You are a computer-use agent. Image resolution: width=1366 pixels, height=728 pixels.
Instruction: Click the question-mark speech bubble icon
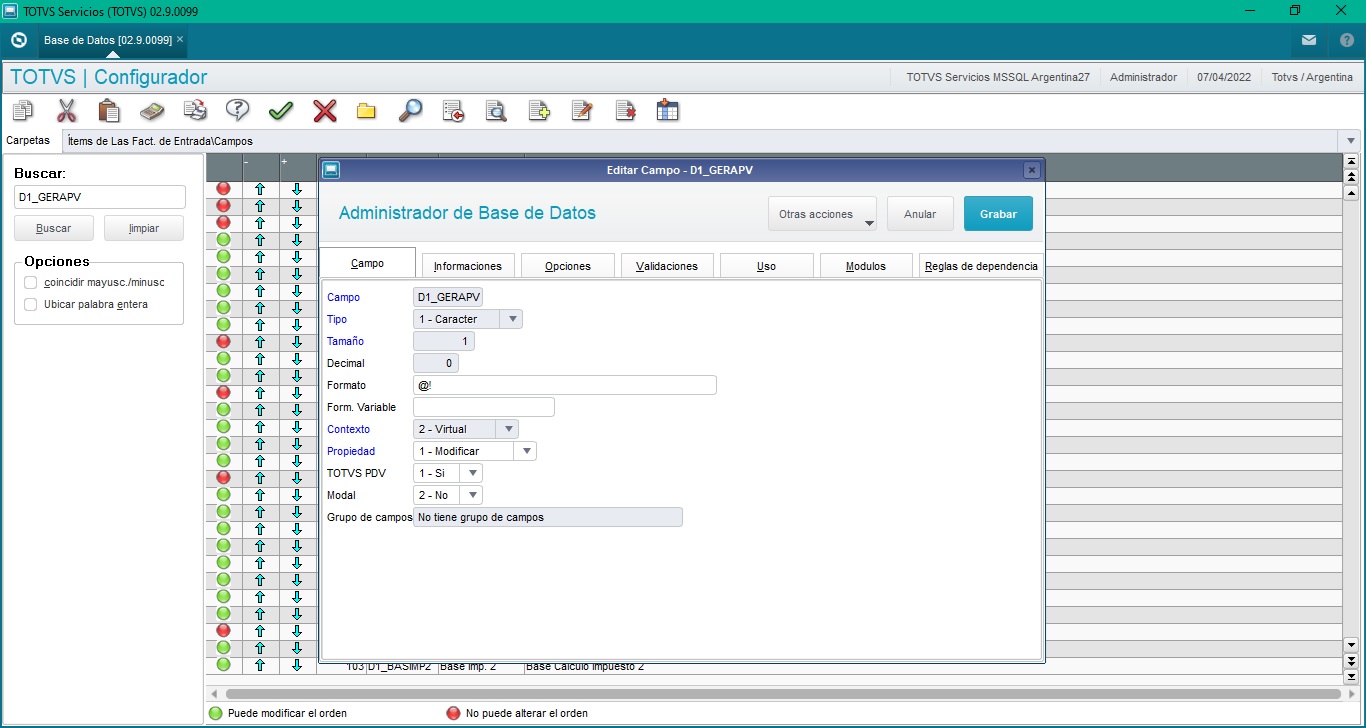(x=238, y=110)
